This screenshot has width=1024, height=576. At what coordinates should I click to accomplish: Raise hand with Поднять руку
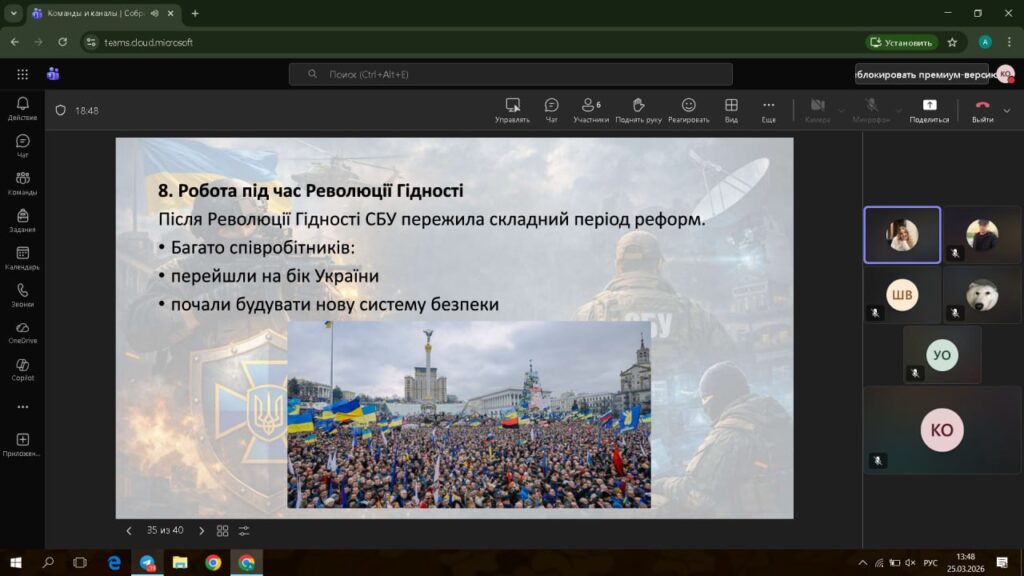pyautogui.click(x=638, y=109)
